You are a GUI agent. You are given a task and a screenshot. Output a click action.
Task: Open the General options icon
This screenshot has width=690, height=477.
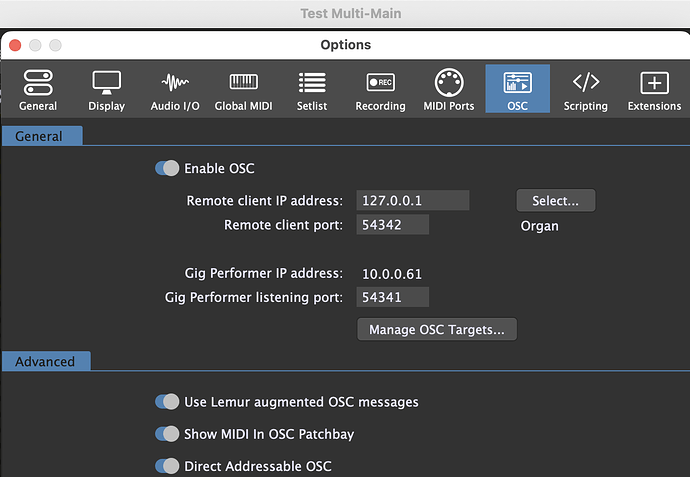38,83
